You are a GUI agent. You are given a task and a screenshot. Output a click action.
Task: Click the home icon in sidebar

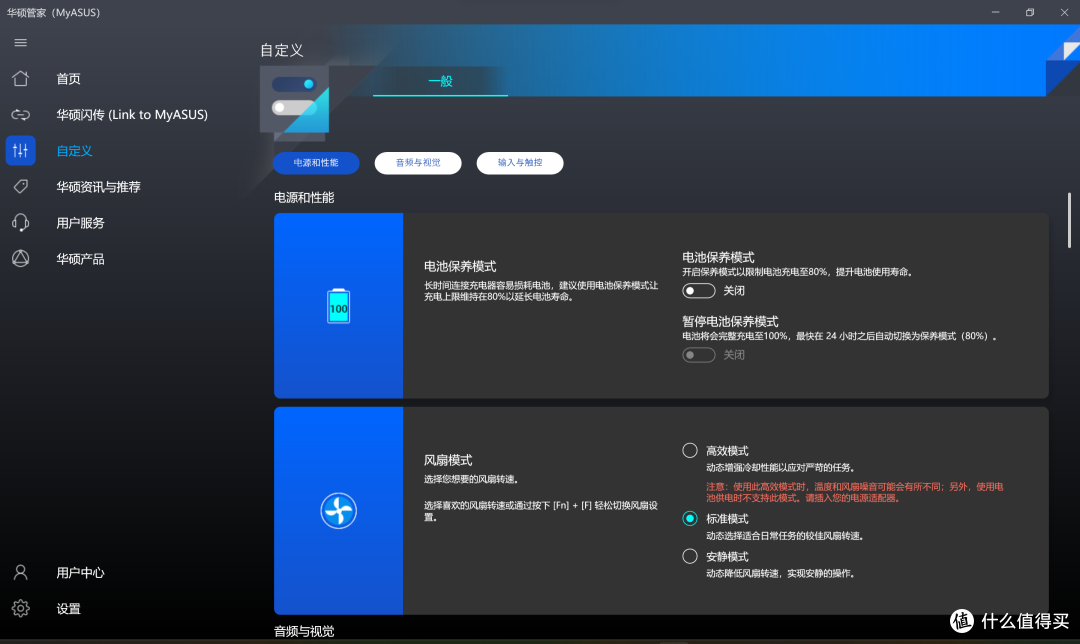(x=21, y=79)
